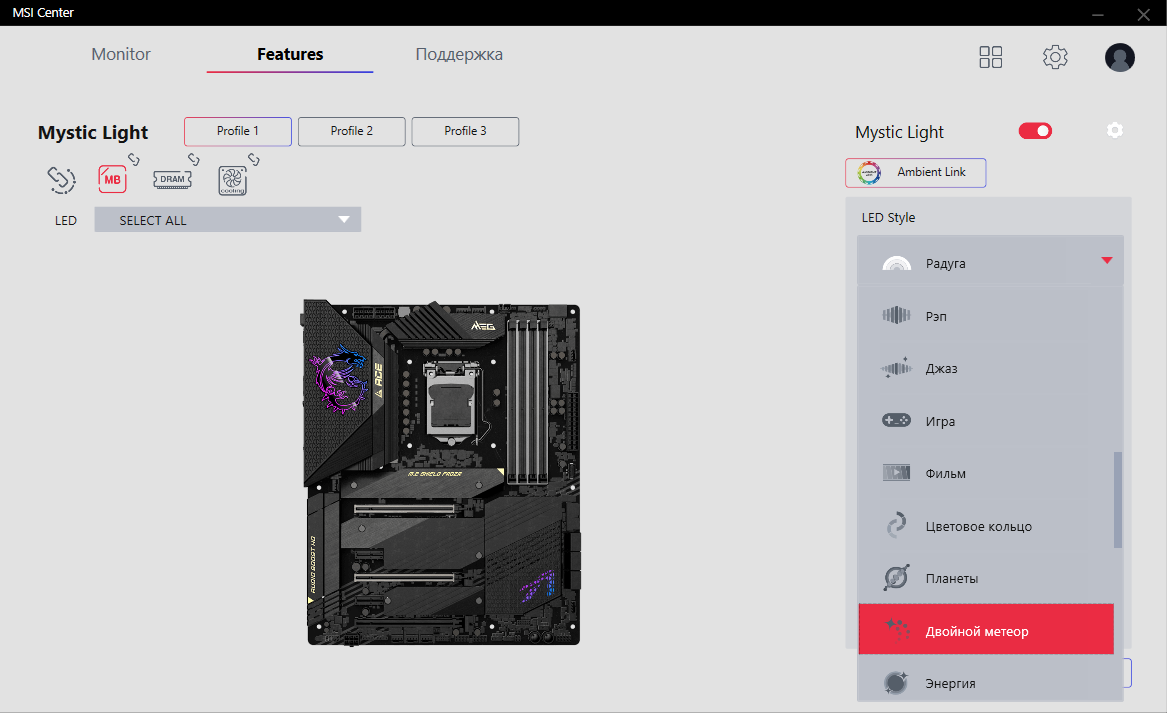Click the Энергия energy icon
This screenshot has width=1167, height=713.
tap(896, 682)
